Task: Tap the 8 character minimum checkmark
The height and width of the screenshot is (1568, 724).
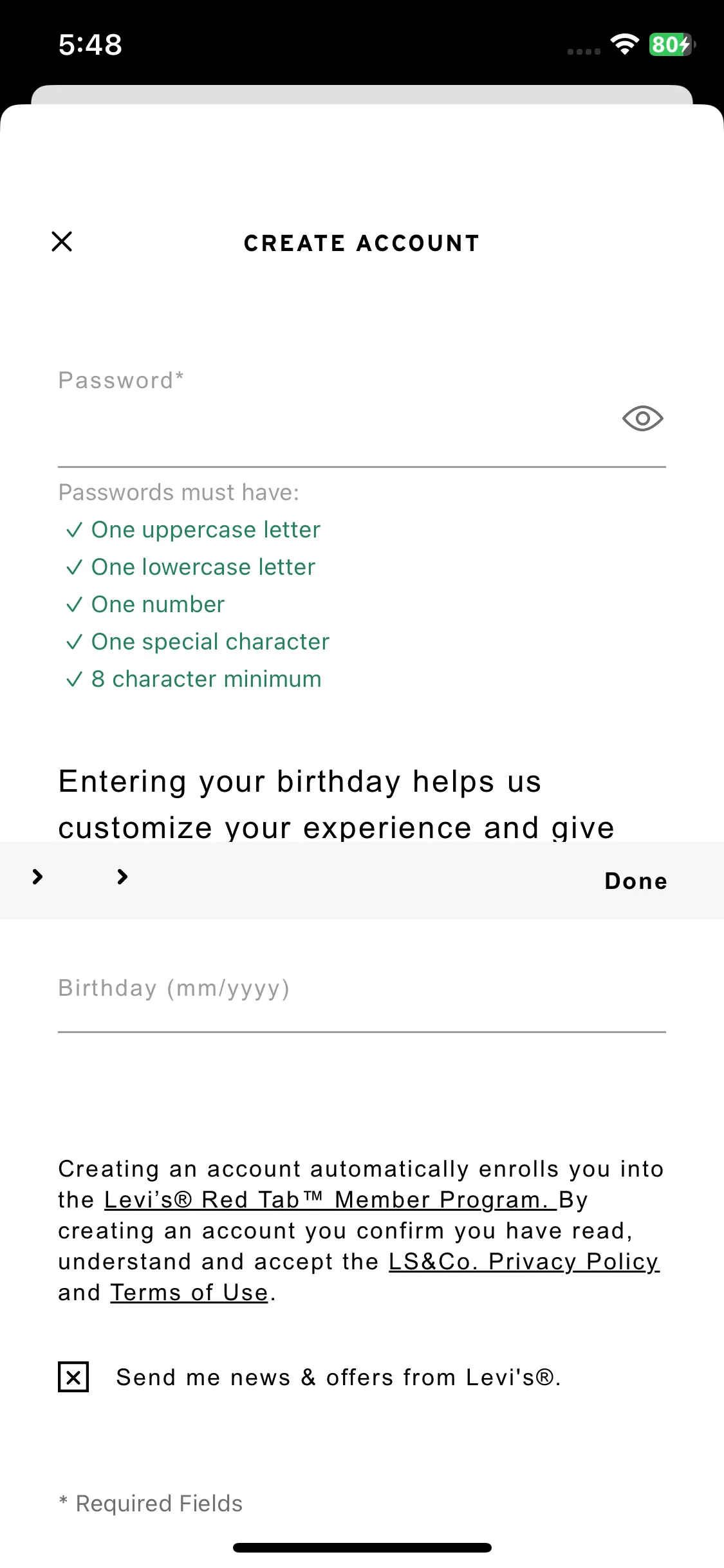Action: pos(74,680)
